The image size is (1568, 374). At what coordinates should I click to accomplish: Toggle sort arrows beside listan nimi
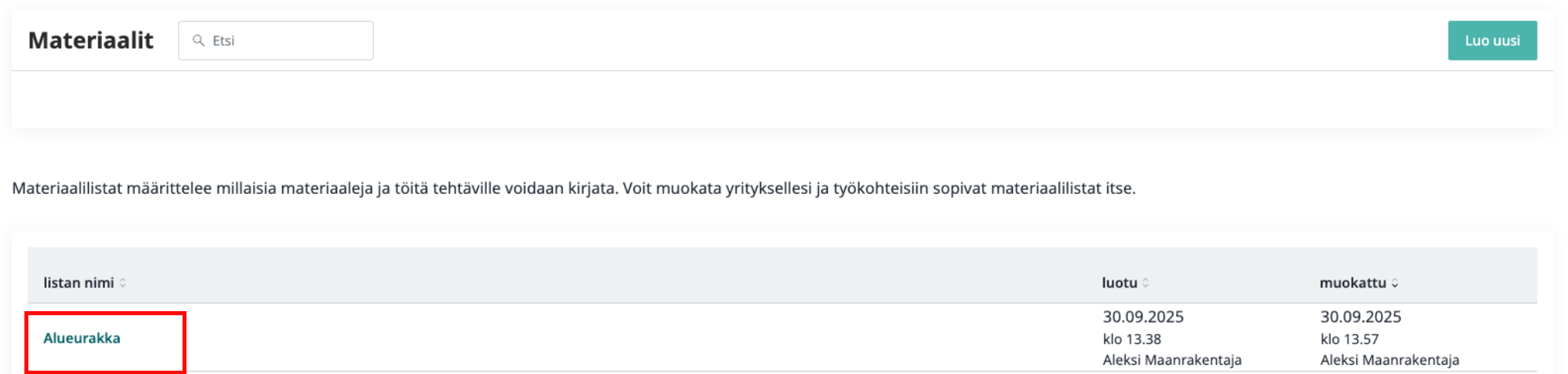pyautogui.click(x=123, y=283)
